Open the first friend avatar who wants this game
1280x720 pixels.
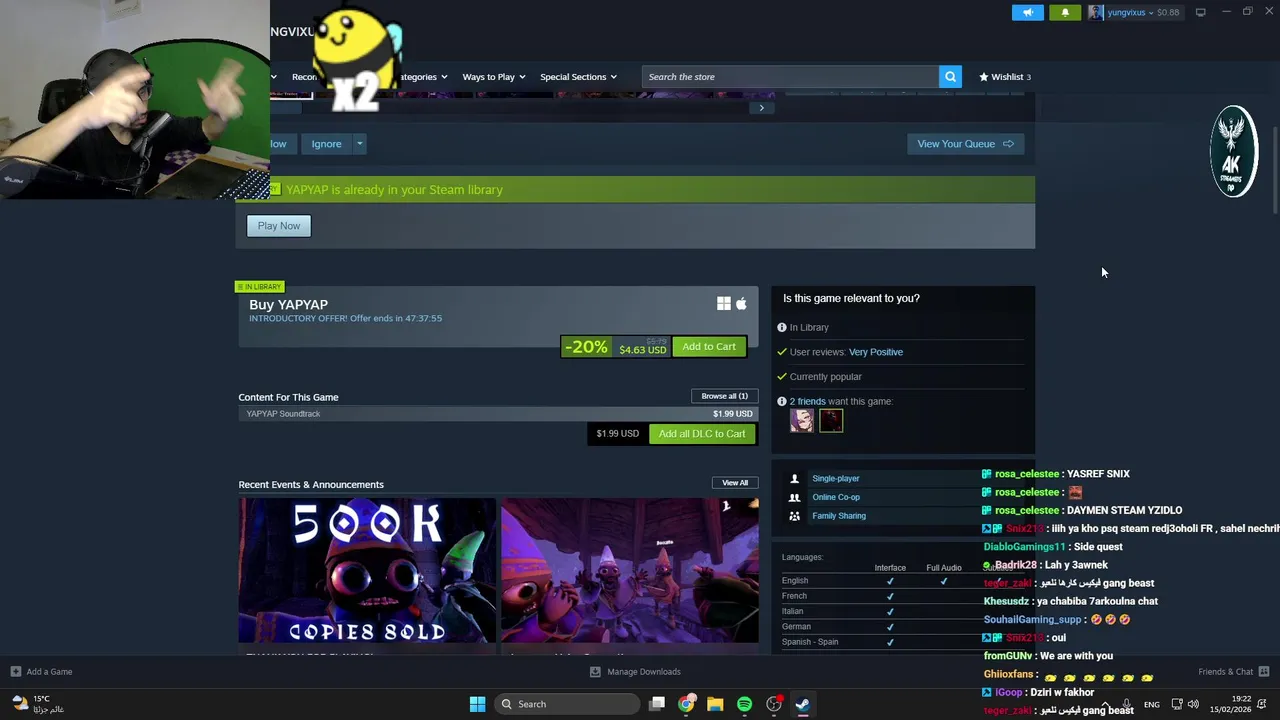[801, 421]
